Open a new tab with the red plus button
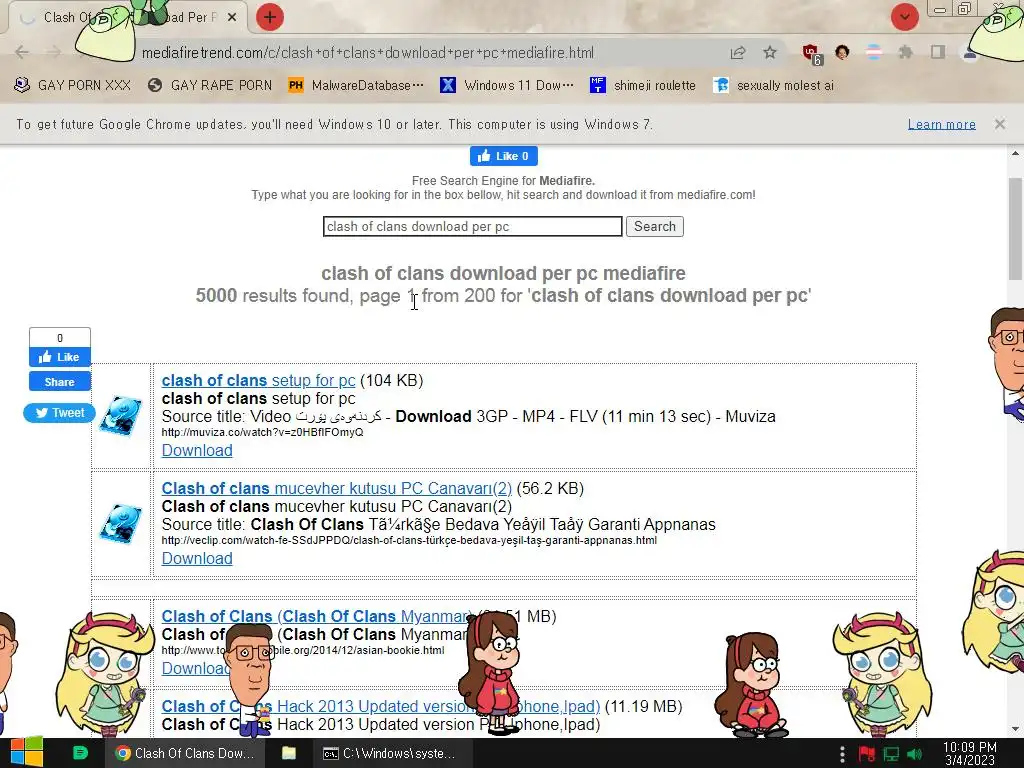1024x768 pixels. point(270,17)
